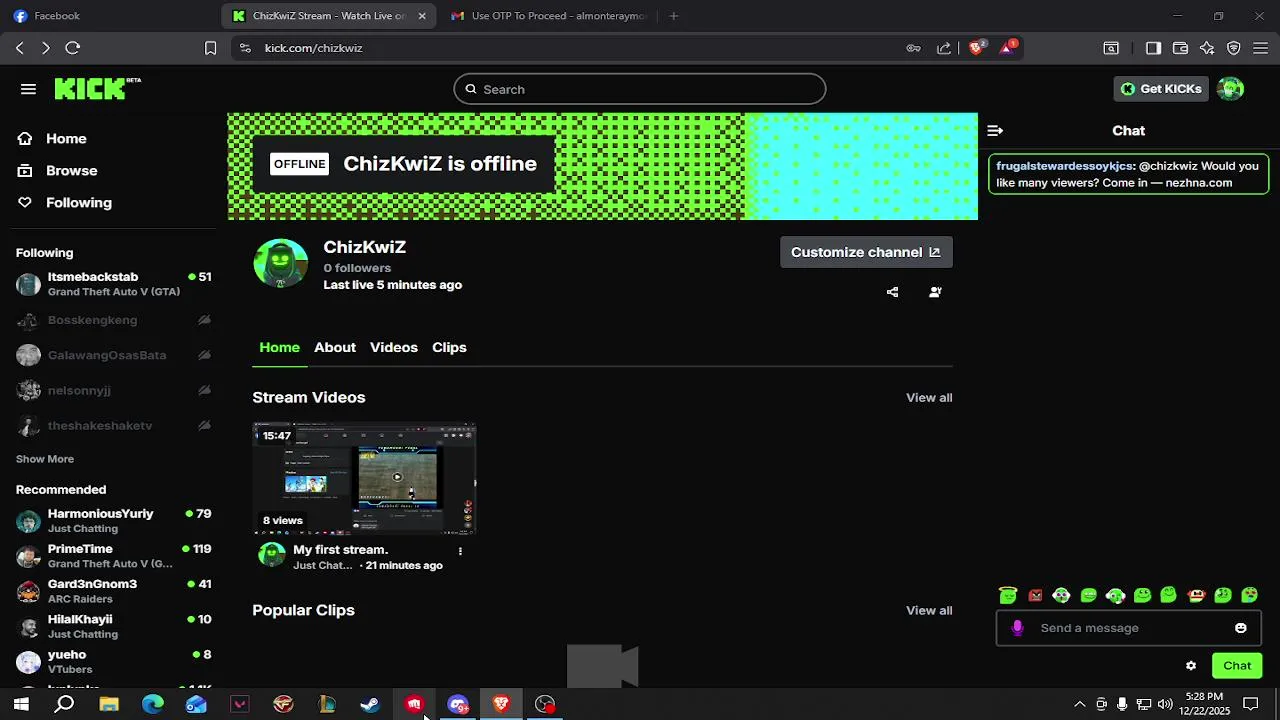Open options menu for My first stream
Viewport: 1280px width, 720px height.
[x=460, y=551]
